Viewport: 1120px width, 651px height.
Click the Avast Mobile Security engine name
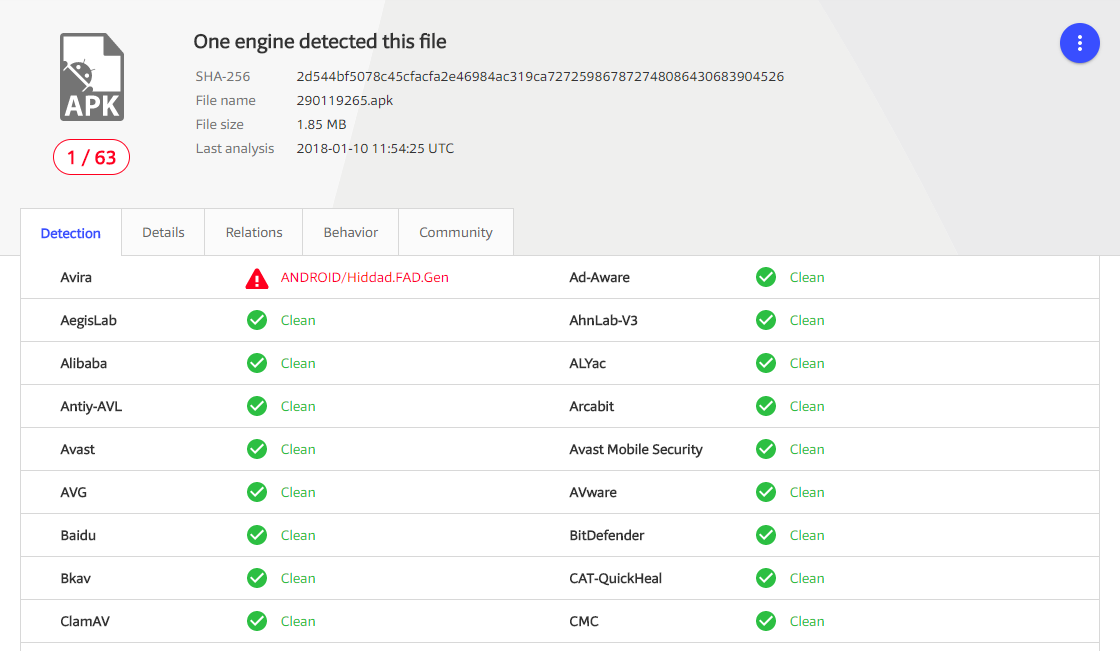(636, 449)
